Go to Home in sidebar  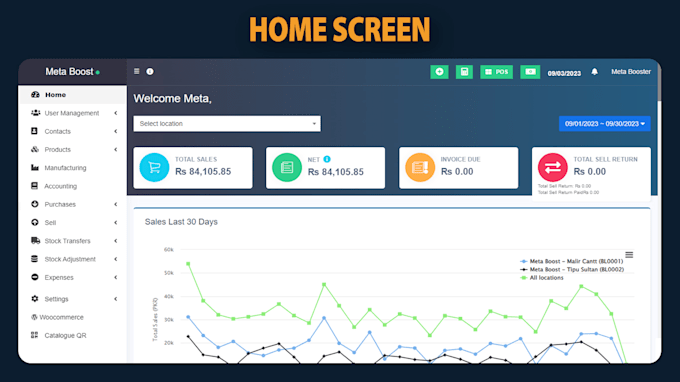(x=73, y=95)
